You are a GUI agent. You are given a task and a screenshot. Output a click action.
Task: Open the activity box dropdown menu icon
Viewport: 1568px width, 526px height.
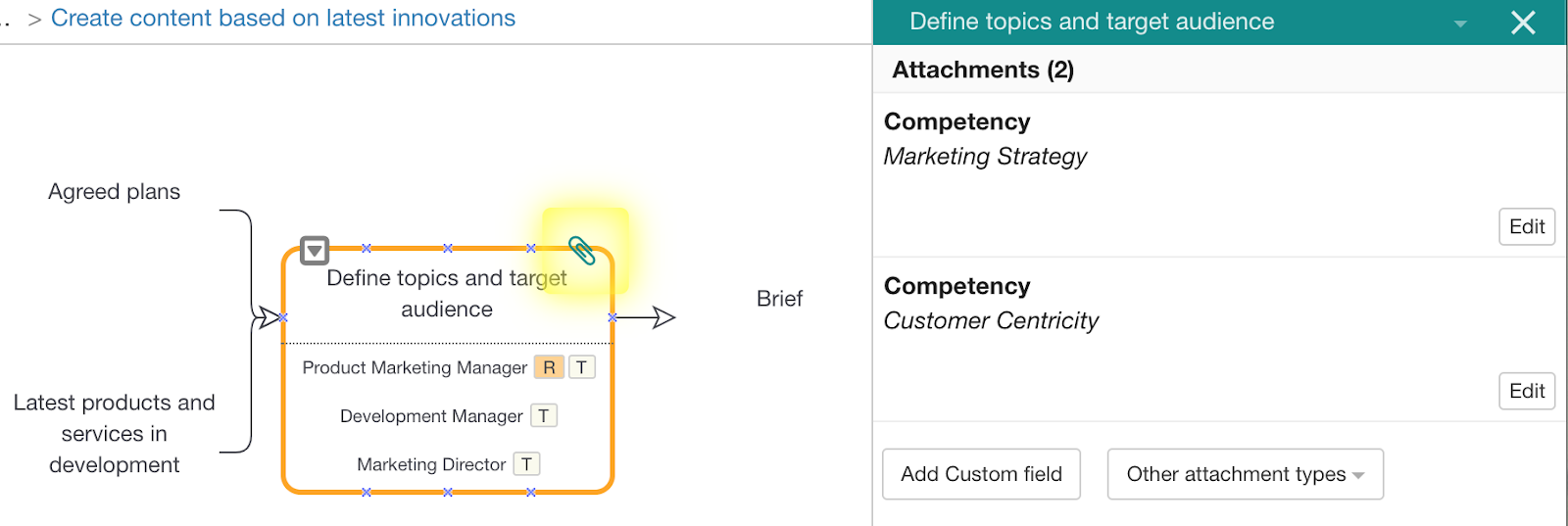click(x=314, y=251)
